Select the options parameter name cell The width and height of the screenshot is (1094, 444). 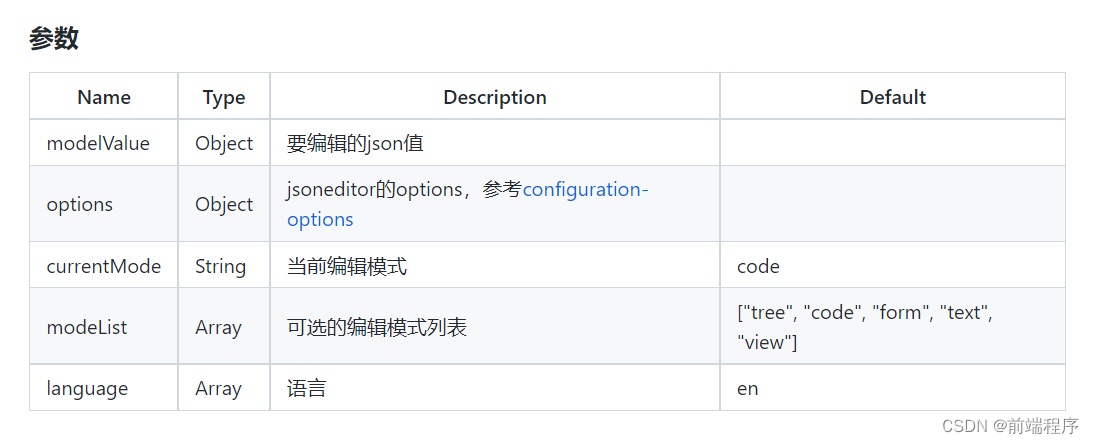(x=80, y=204)
